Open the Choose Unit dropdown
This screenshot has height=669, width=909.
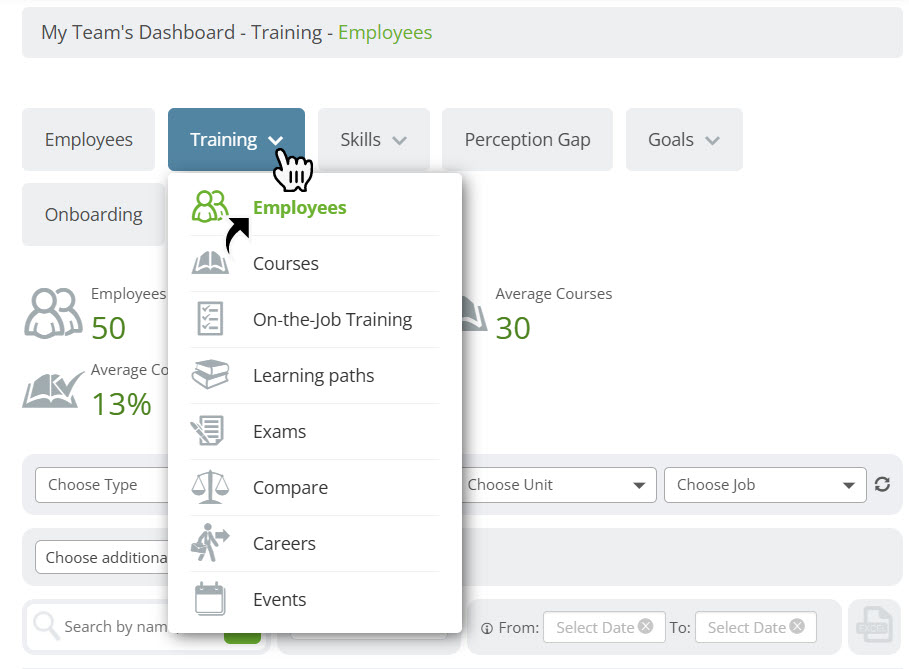pos(559,485)
